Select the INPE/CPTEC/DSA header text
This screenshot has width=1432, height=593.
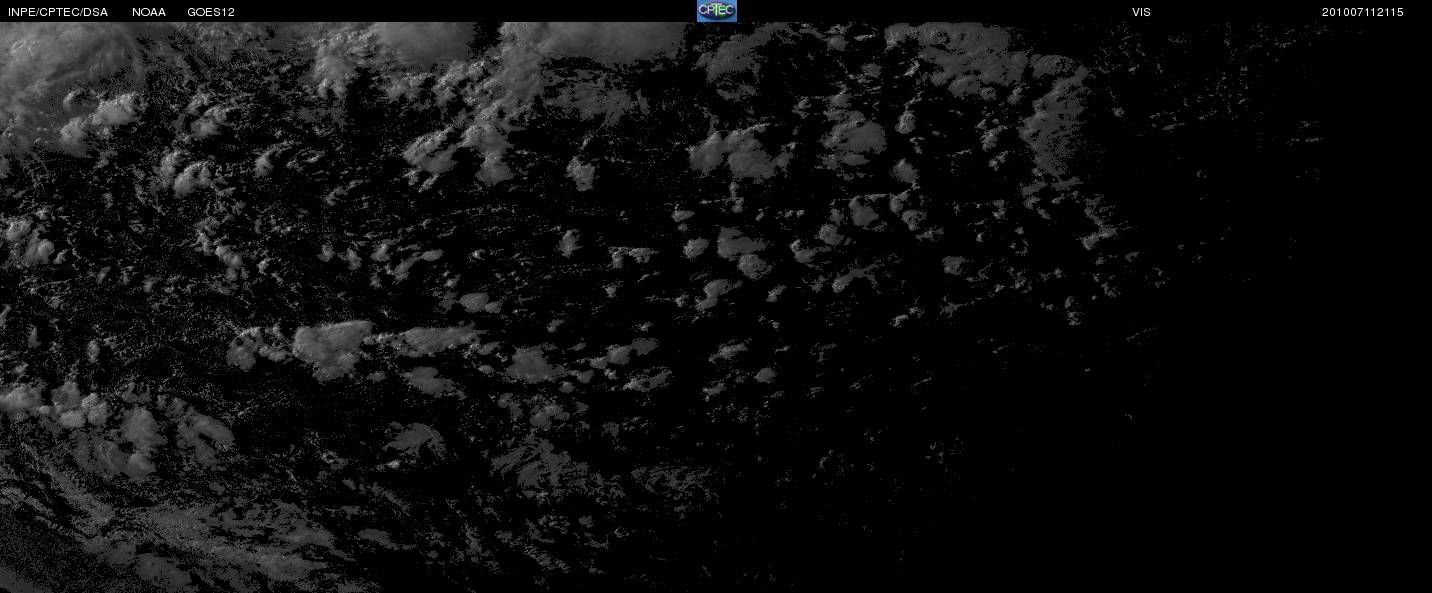click(58, 12)
